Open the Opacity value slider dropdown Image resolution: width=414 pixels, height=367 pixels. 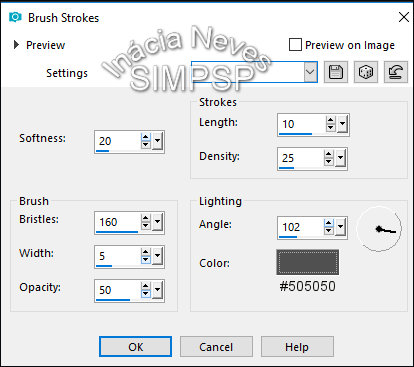(x=158, y=290)
